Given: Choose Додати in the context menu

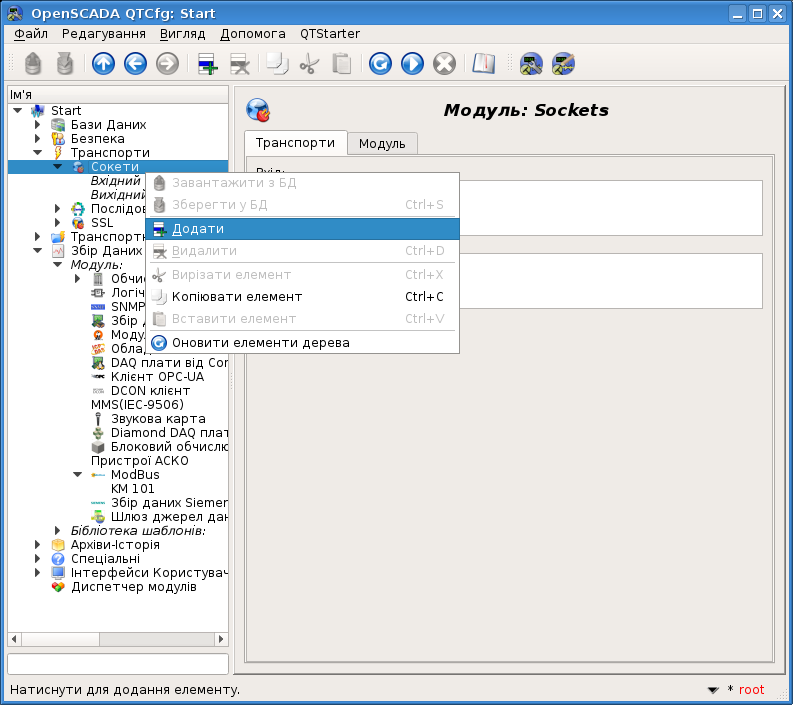Looking at the screenshot, I should [198, 229].
